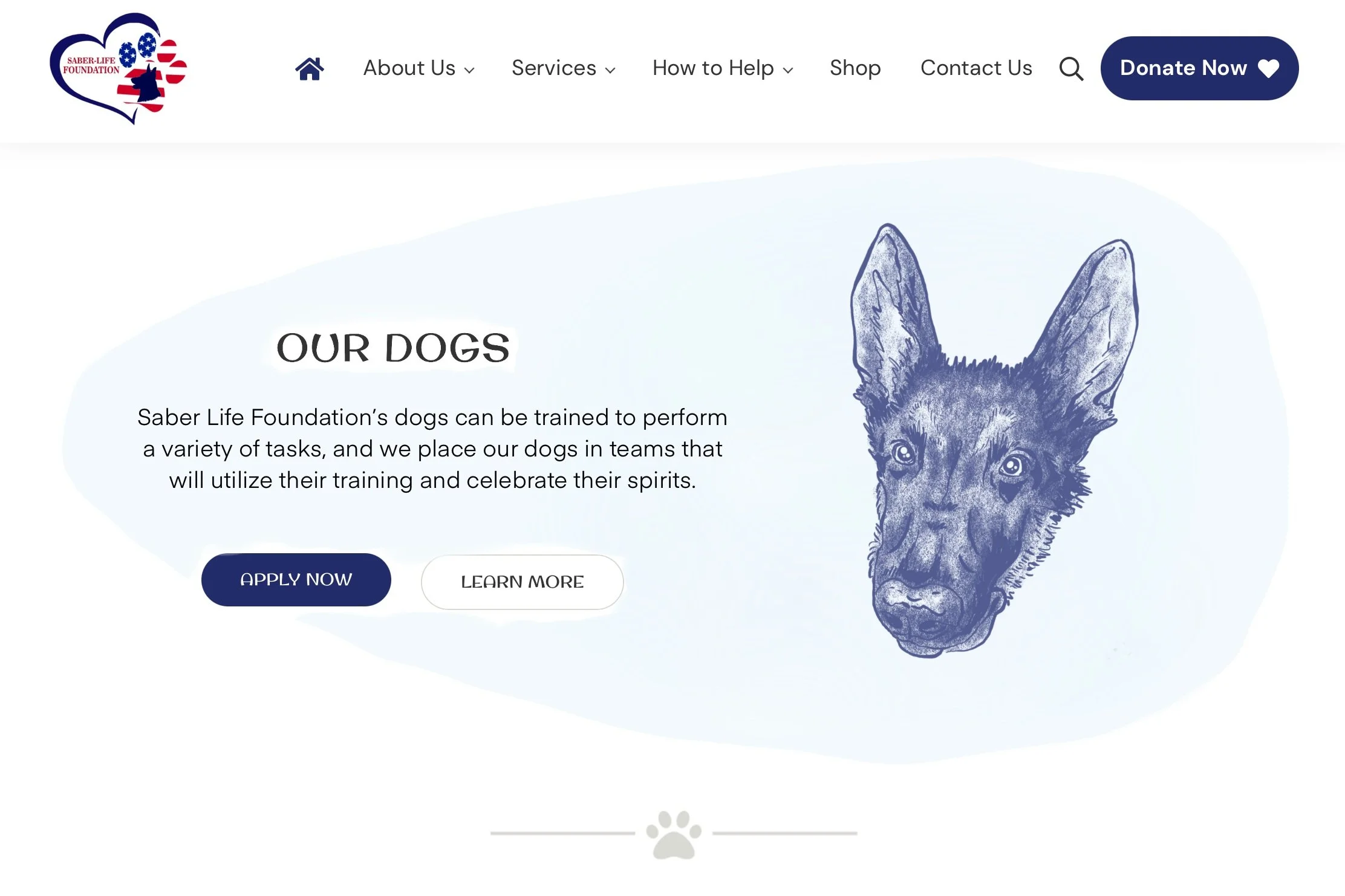Viewport: 1345px width, 896px height.
Task: Click the heart icon in Donate Now
Action: [x=1268, y=68]
